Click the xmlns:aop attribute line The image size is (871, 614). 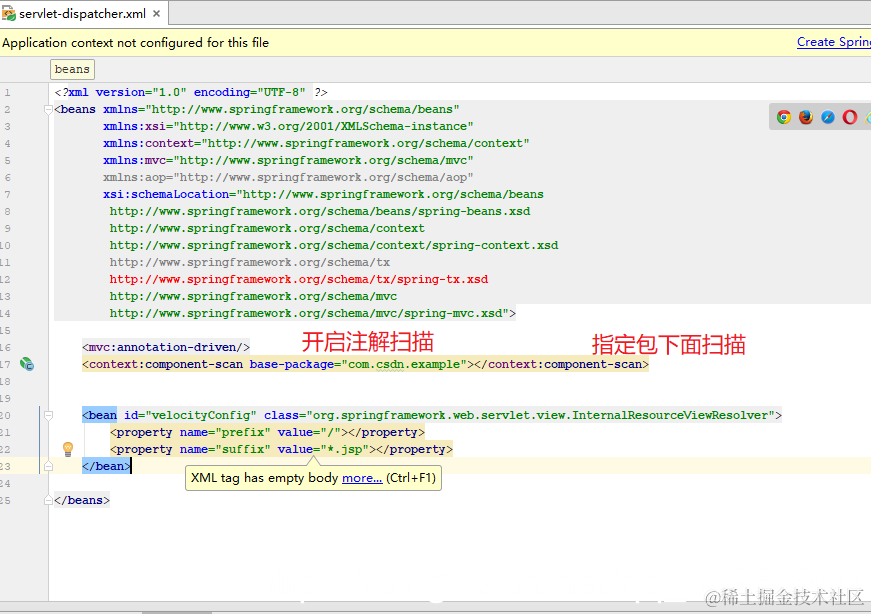tap(288, 177)
